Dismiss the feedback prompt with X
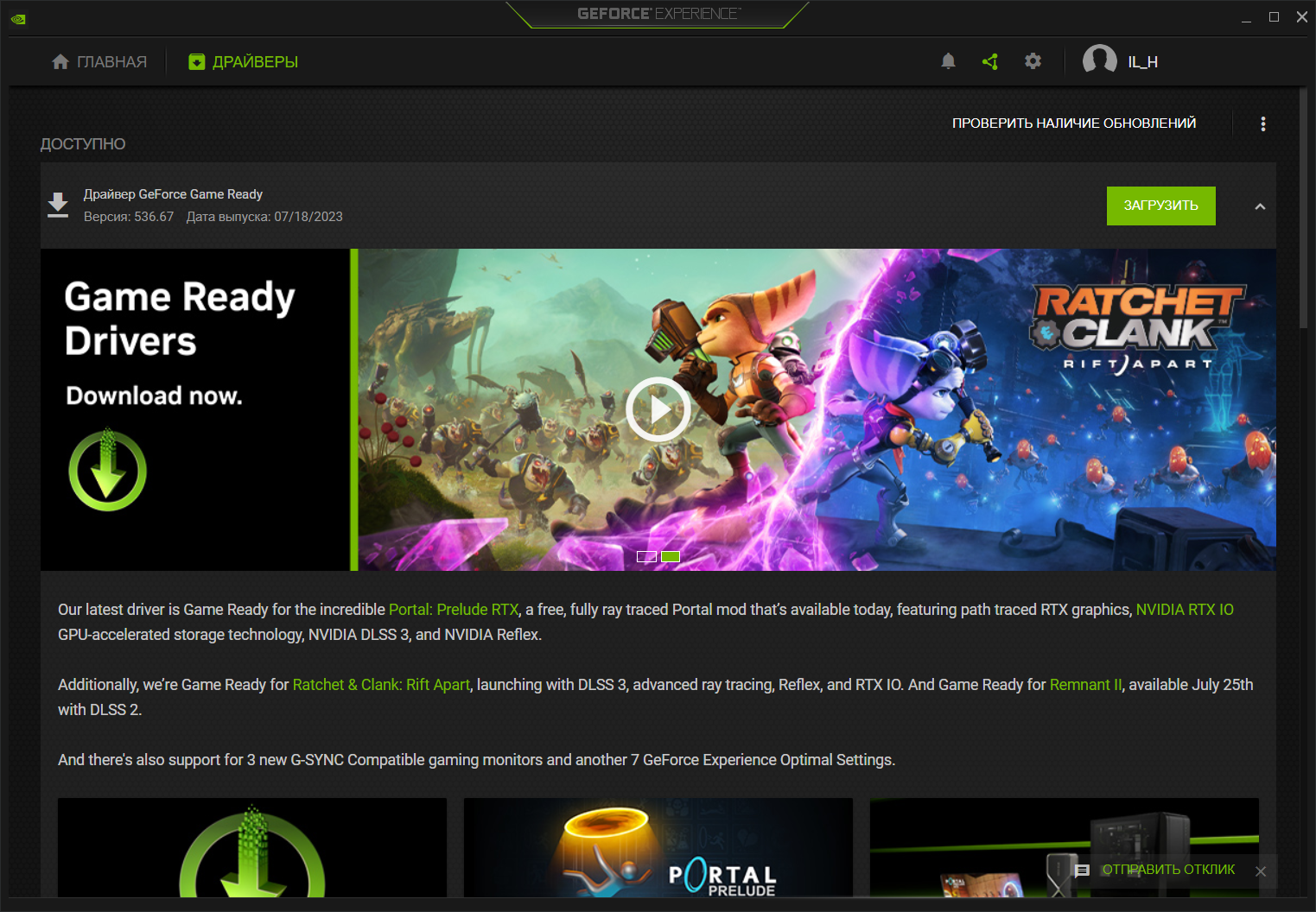This screenshot has width=1316, height=912. [x=1261, y=871]
